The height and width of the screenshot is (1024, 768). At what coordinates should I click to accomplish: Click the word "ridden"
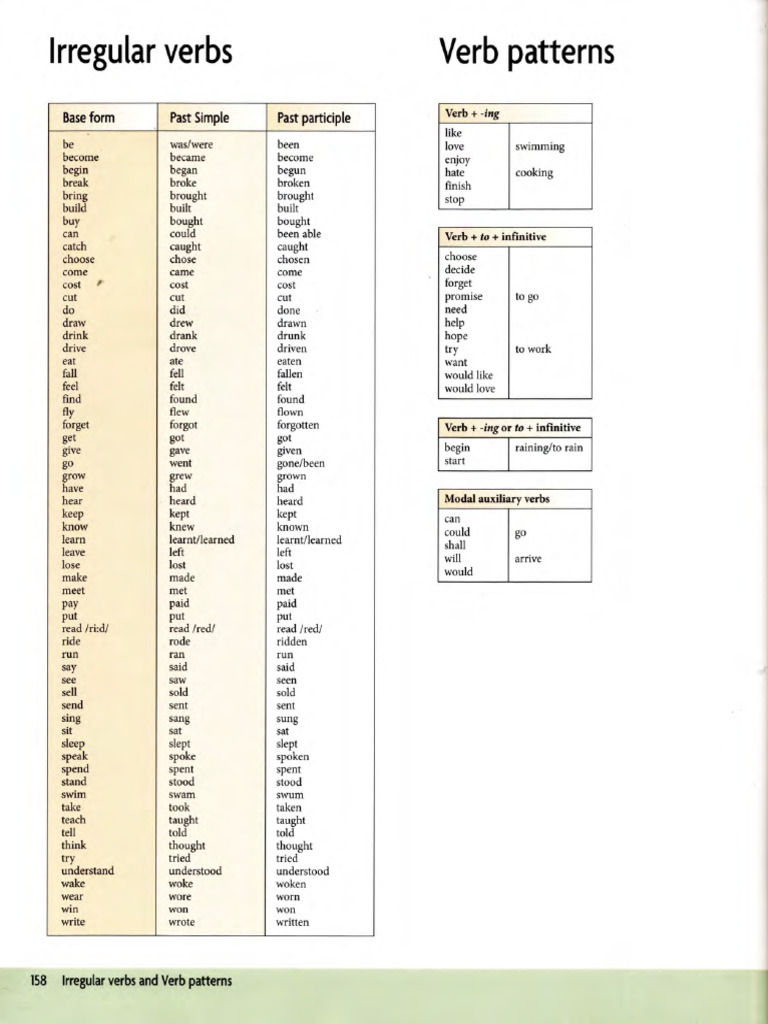(292, 642)
